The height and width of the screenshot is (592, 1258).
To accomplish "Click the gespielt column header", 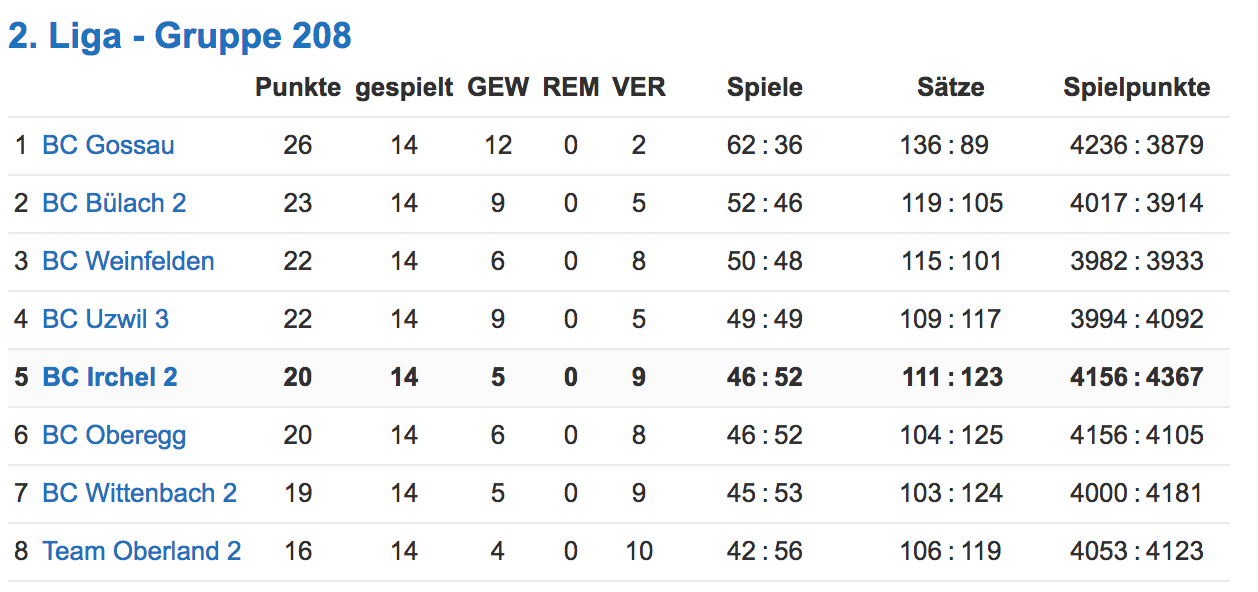I will (x=404, y=87).
